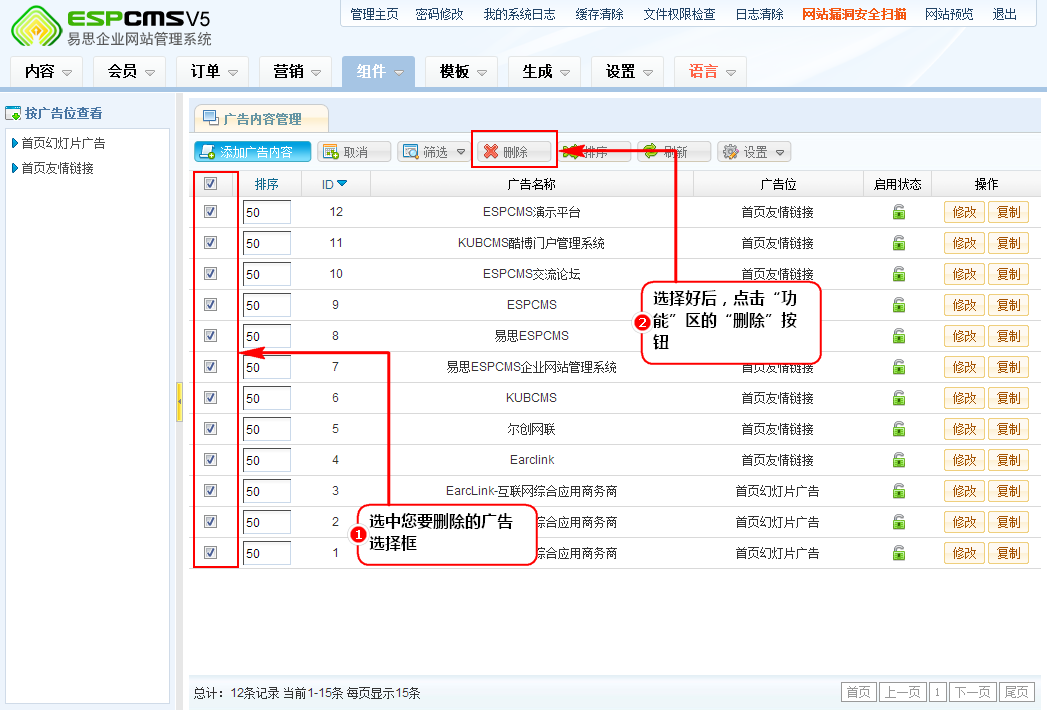Image resolution: width=1047 pixels, height=712 pixels.
Task: Uncheck the checkbox for ID 11 row
Action: (x=210, y=242)
